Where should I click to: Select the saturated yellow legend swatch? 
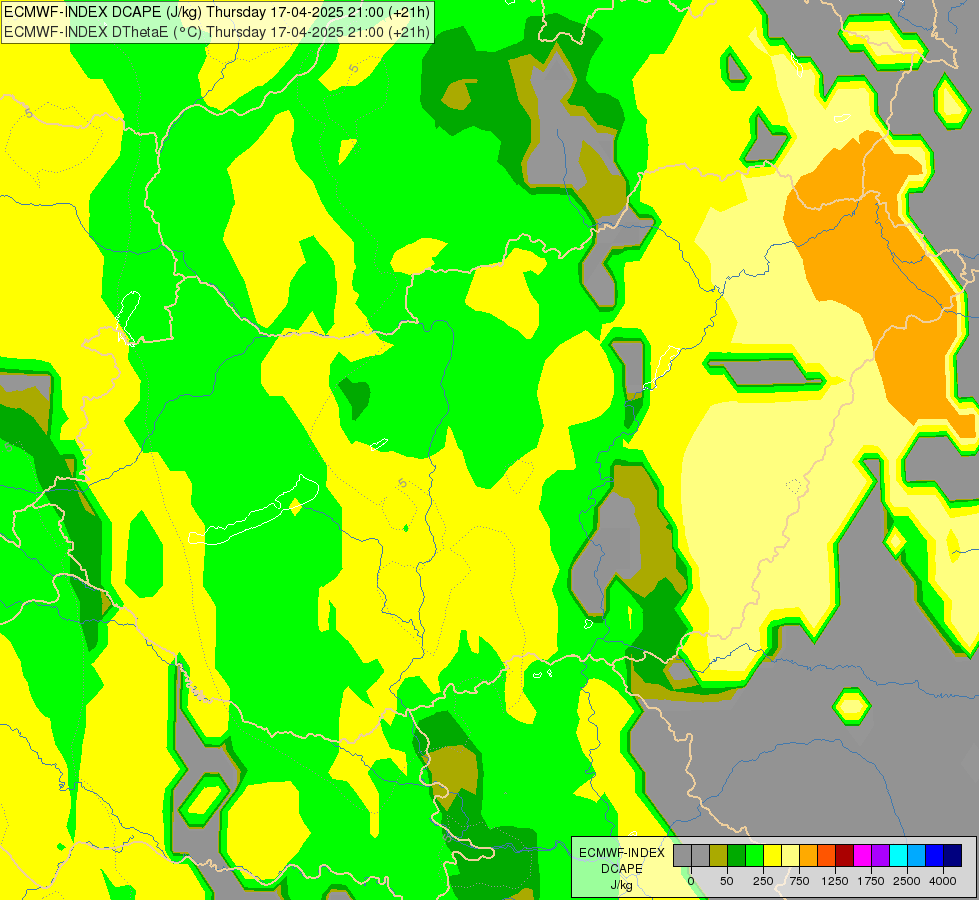[772, 855]
